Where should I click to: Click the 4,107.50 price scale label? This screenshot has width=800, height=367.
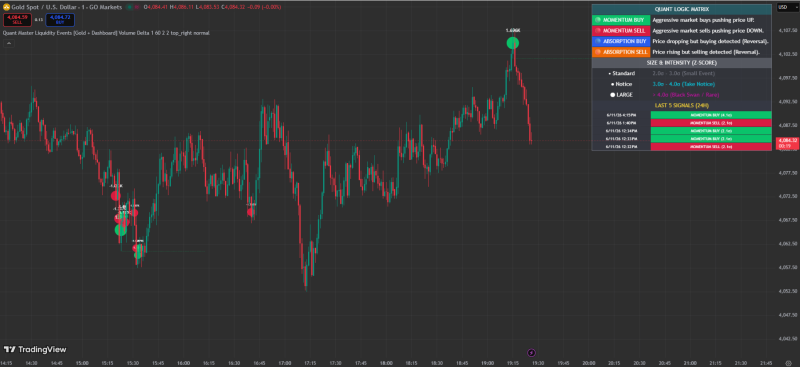click(x=787, y=30)
